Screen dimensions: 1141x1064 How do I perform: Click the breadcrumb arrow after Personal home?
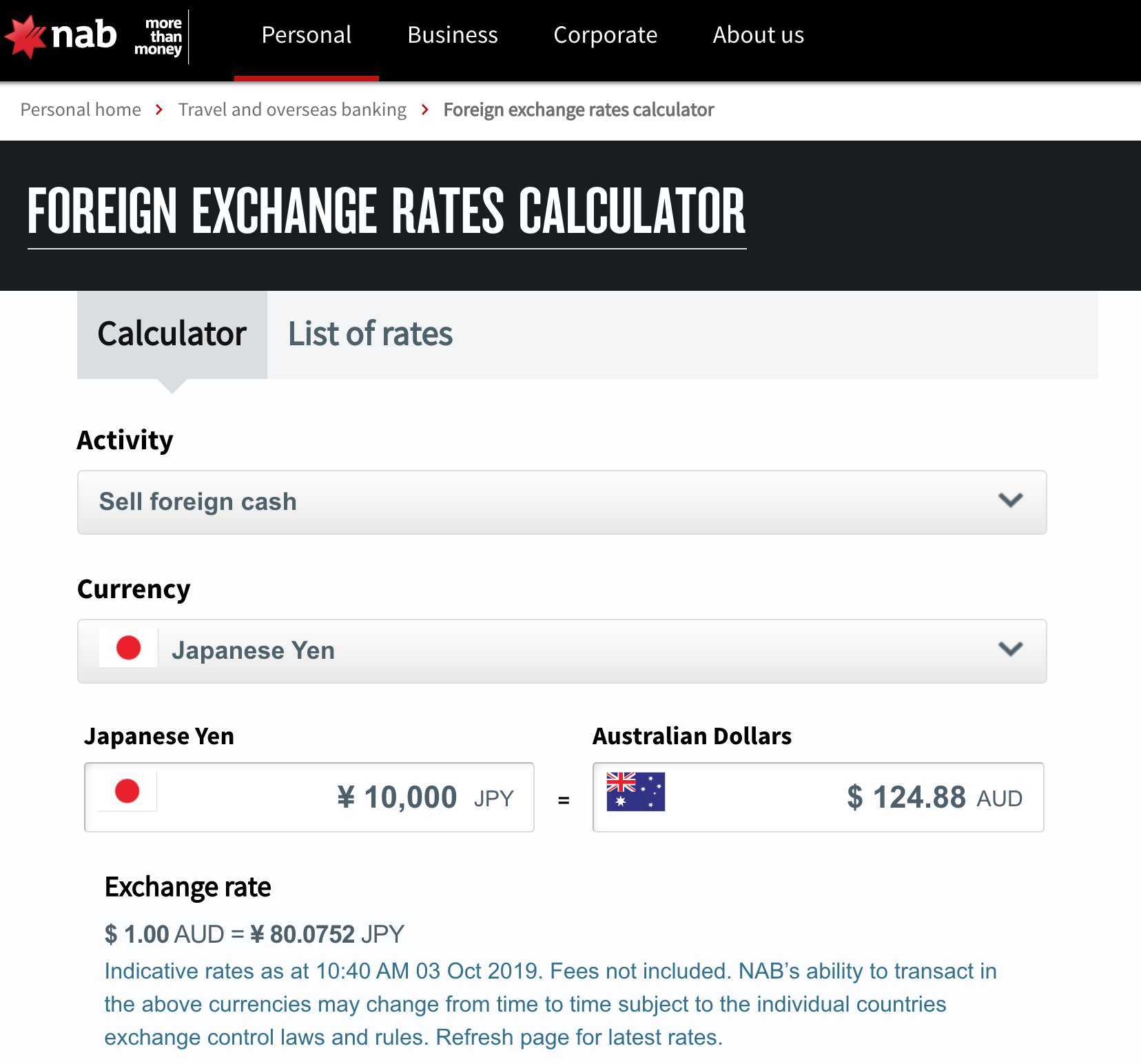pos(159,110)
